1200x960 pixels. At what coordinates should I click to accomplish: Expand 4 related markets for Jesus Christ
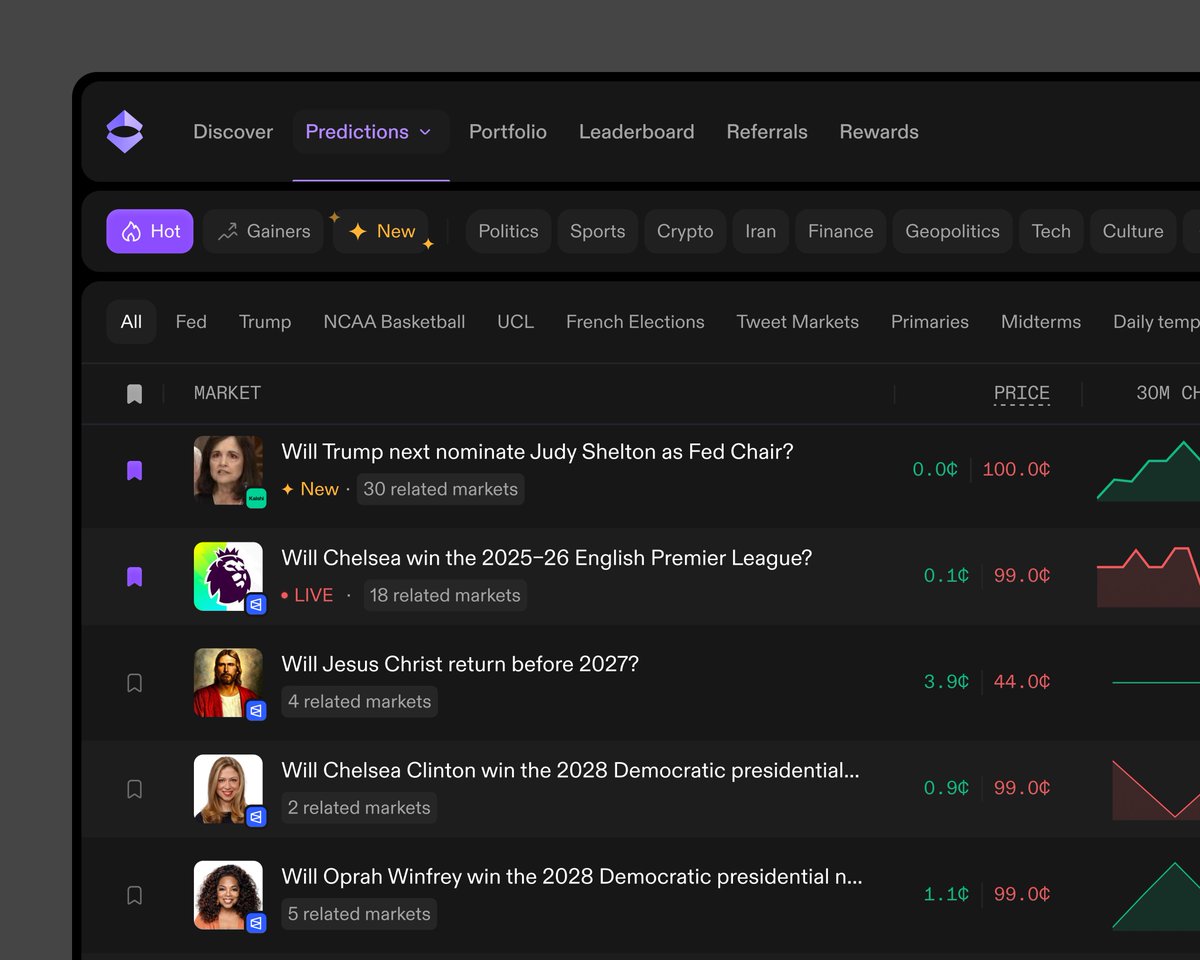359,702
